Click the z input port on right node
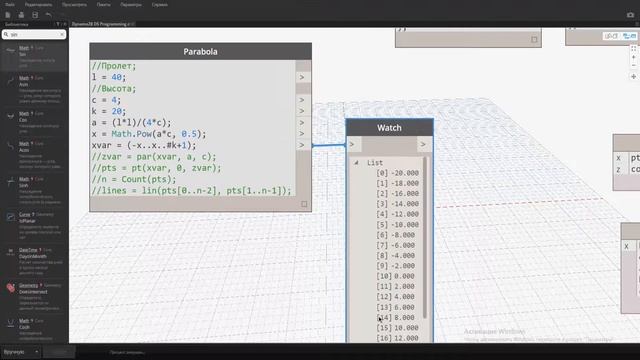This screenshot has height=360, width=640. [619, 169]
